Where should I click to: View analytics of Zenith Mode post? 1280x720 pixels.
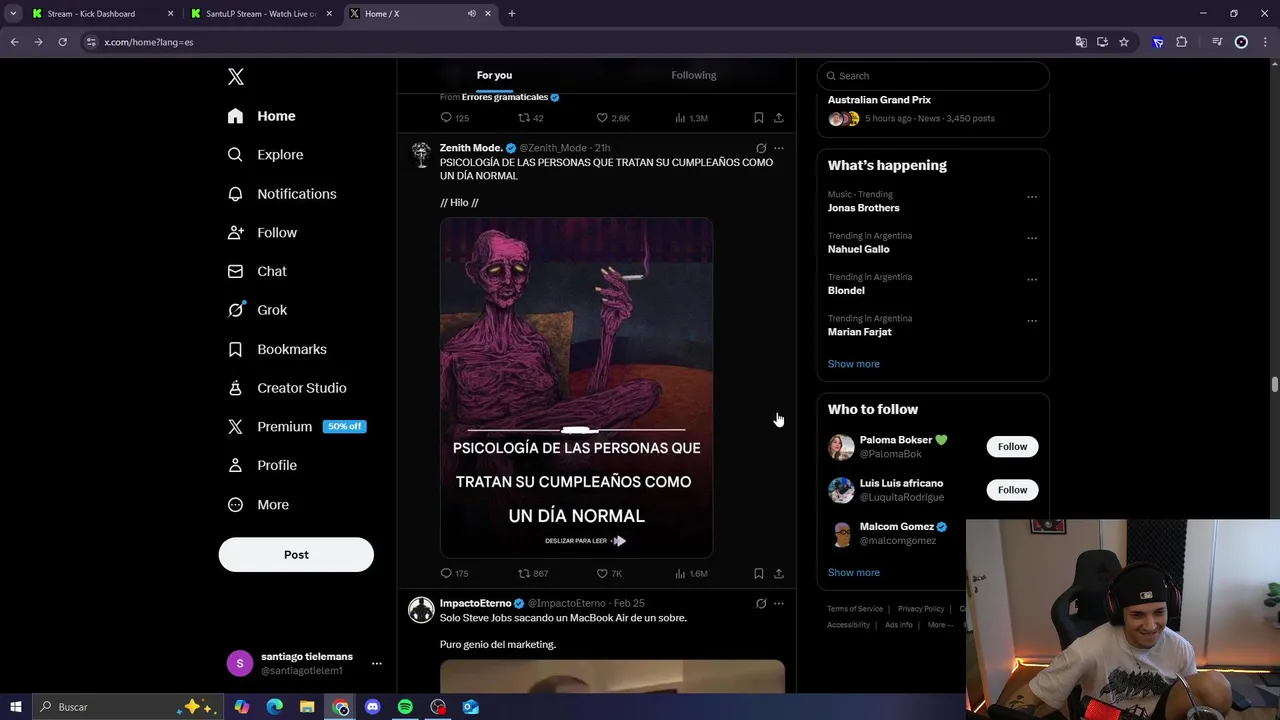[x=691, y=574]
